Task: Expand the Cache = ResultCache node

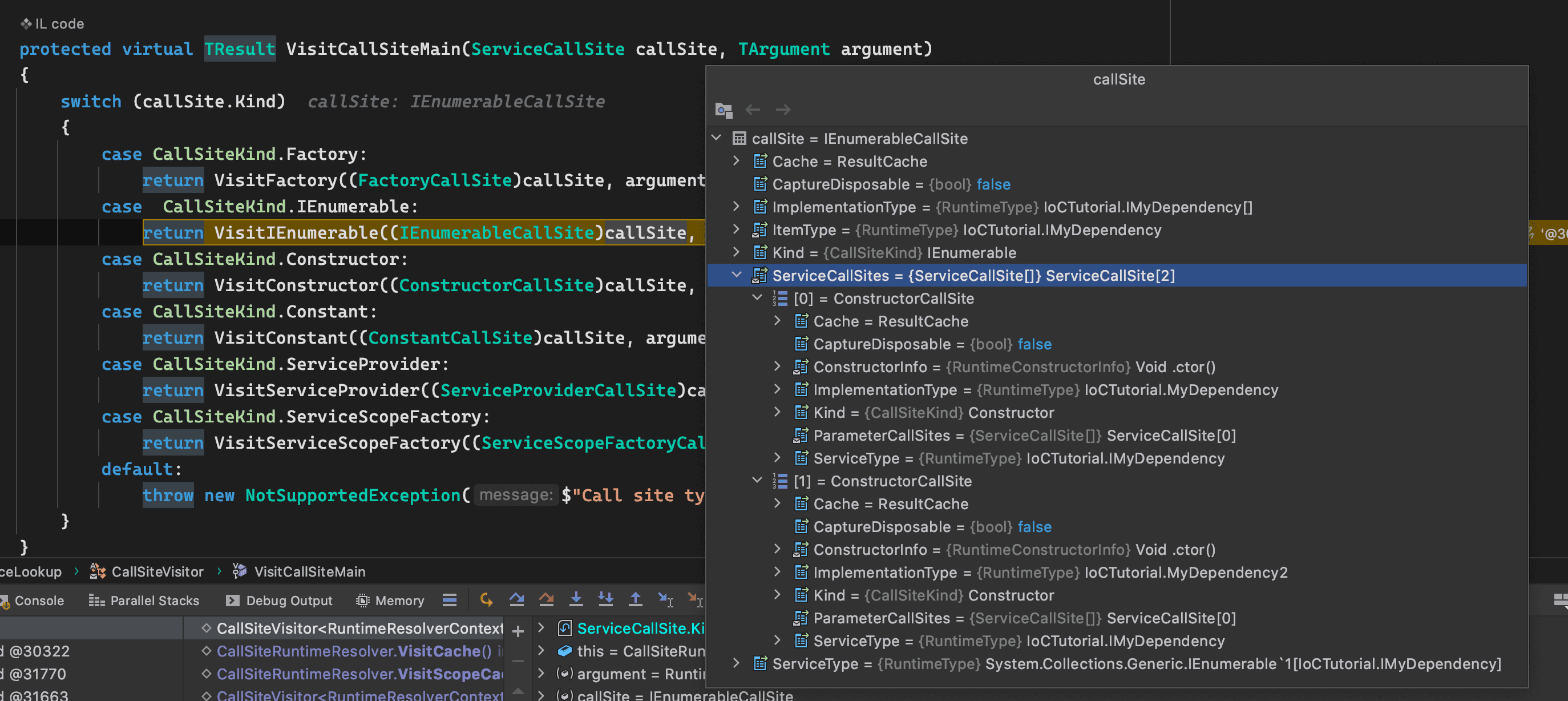Action: pyautogui.click(x=737, y=162)
